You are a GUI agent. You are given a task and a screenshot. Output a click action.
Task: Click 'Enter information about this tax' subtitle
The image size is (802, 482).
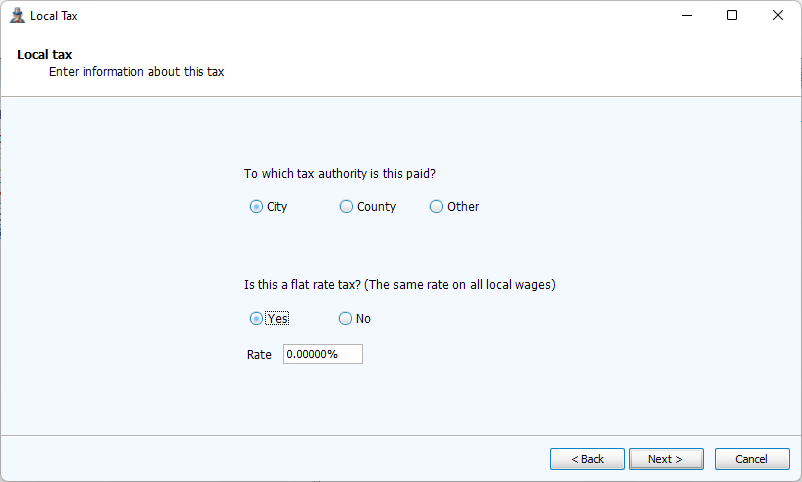point(143,72)
